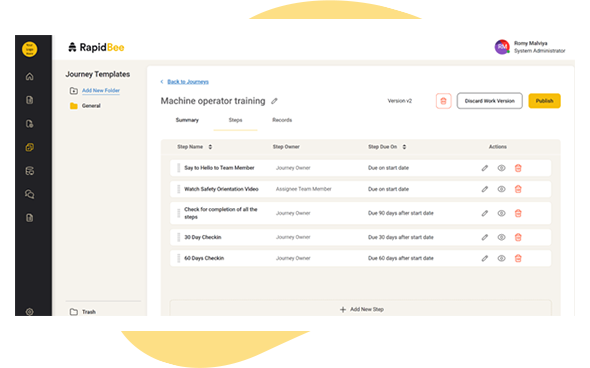The height and width of the screenshot is (368, 590).
Task: Click Due 60 days after start date
Action: pyautogui.click(x=400, y=259)
